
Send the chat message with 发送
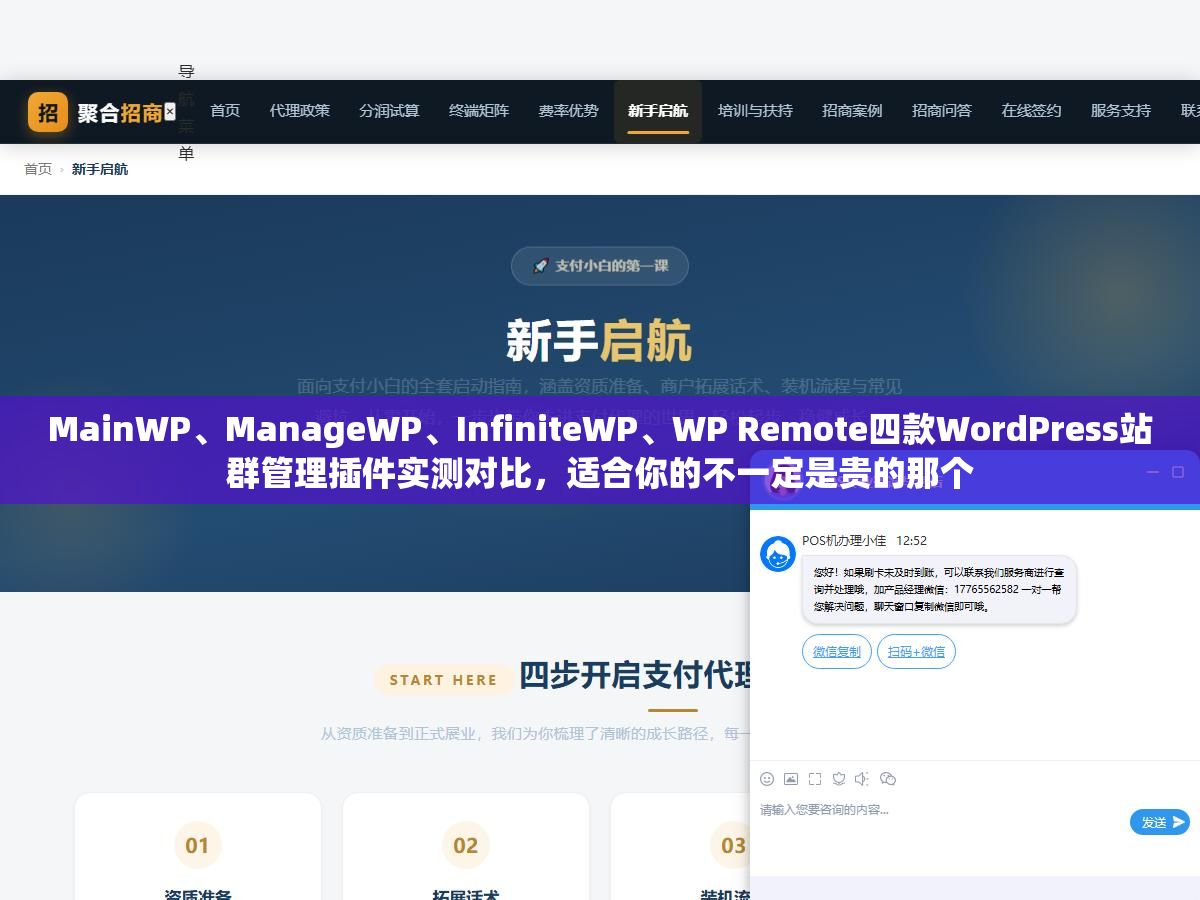(1160, 822)
